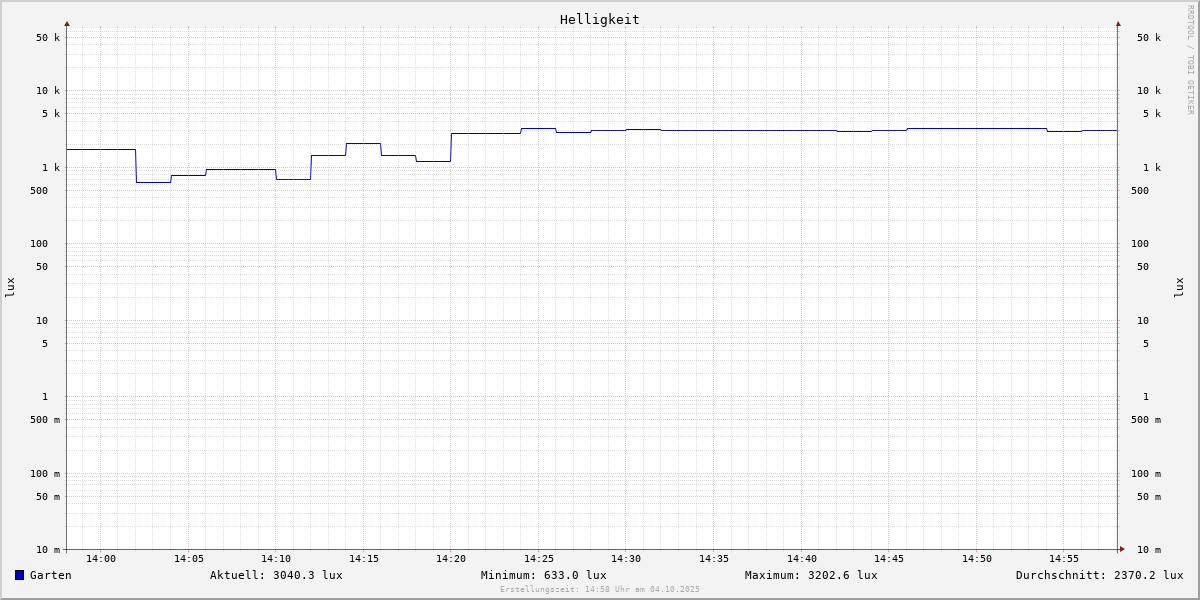Click the 14:20 time axis label
This screenshot has width=1200, height=600.
pyautogui.click(x=451, y=559)
